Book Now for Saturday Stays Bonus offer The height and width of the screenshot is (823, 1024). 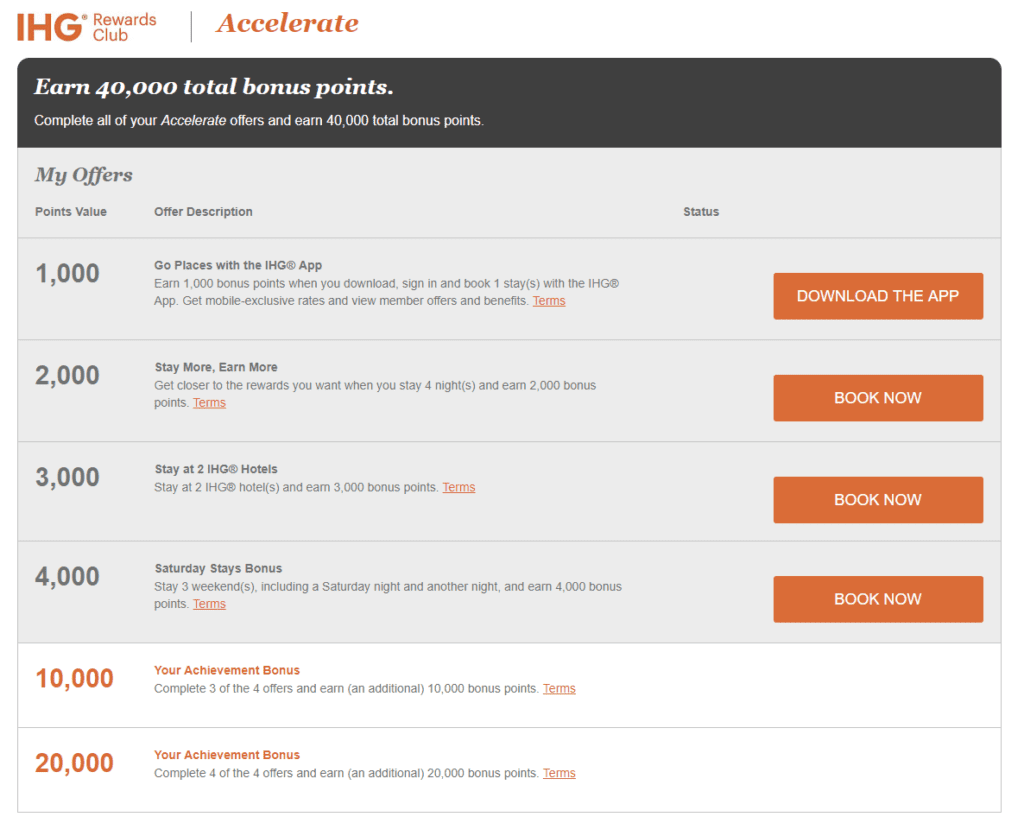877,599
